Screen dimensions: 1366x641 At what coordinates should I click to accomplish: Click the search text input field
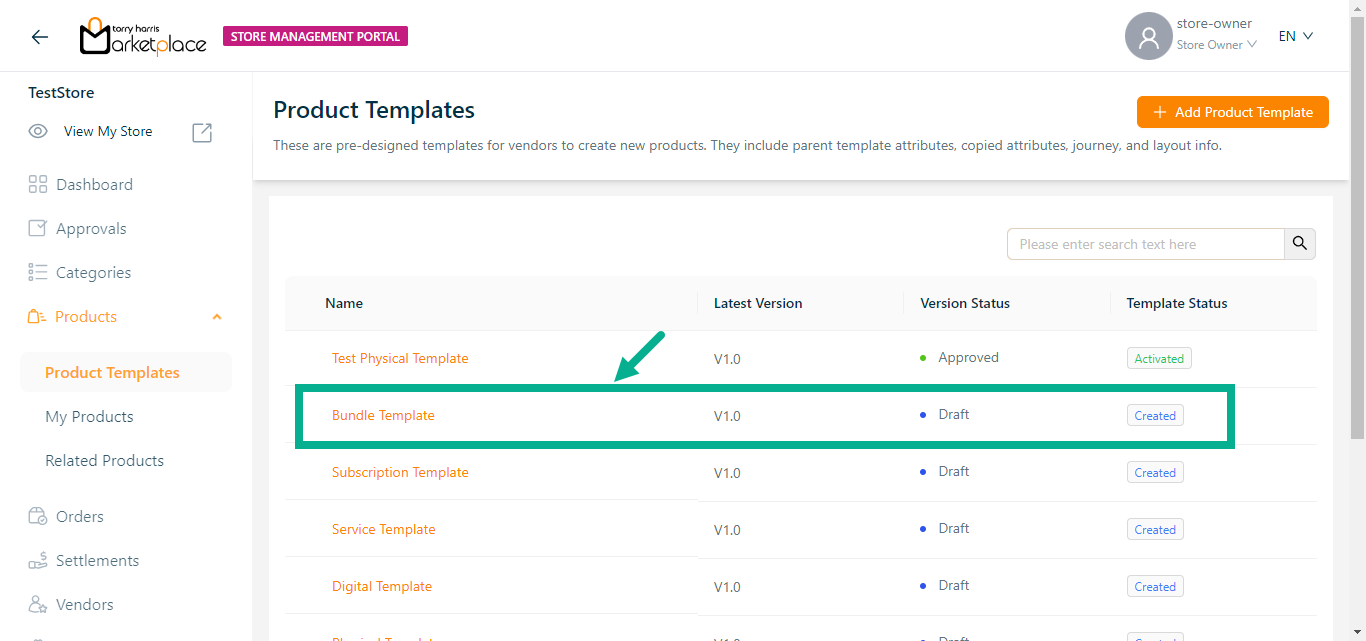(1145, 244)
